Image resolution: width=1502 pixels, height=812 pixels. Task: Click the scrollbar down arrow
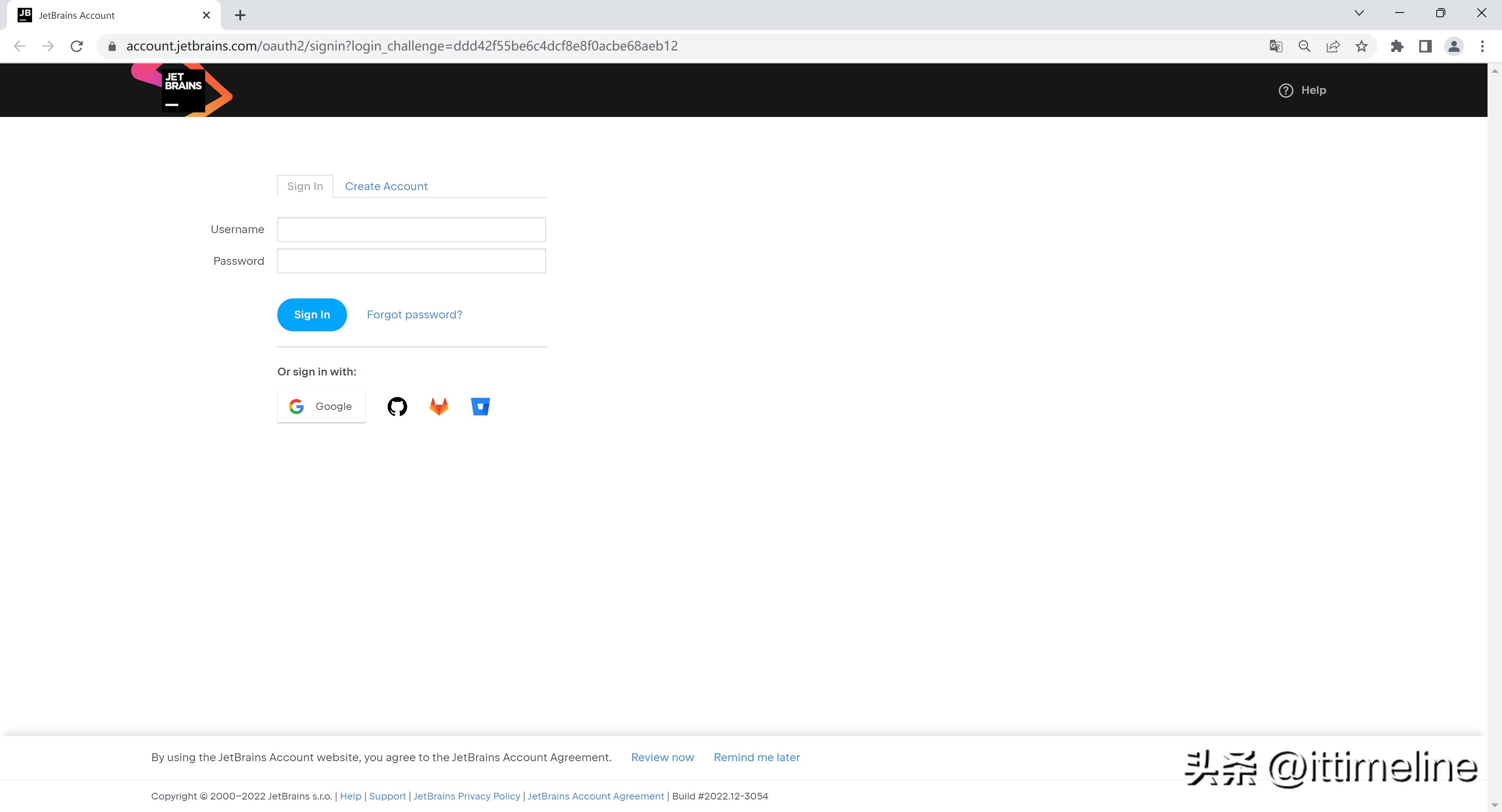(x=1495, y=805)
